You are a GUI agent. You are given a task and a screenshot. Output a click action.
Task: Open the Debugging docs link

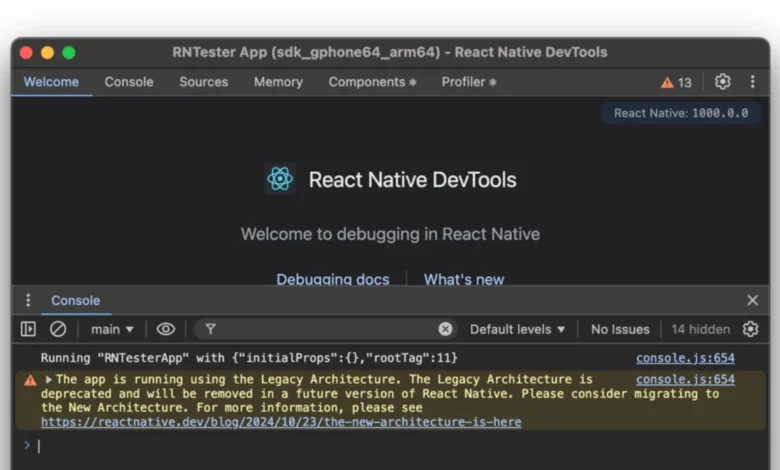[x=333, y=279]
